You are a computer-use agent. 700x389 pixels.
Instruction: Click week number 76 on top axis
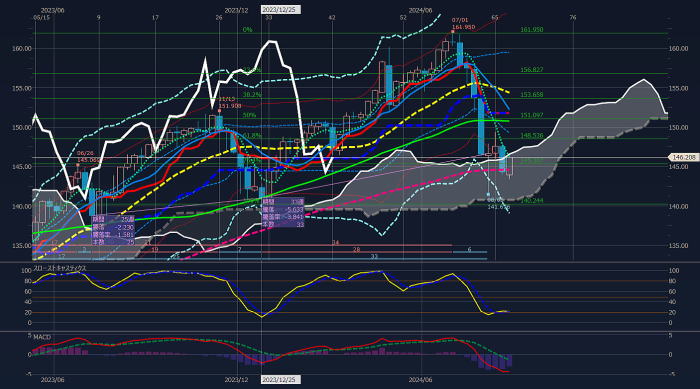tap(573, 17)
